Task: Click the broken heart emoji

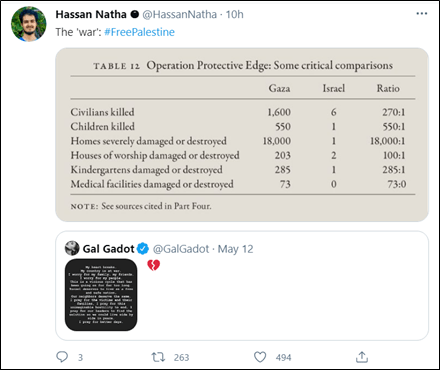Action: tap(153, 265)
